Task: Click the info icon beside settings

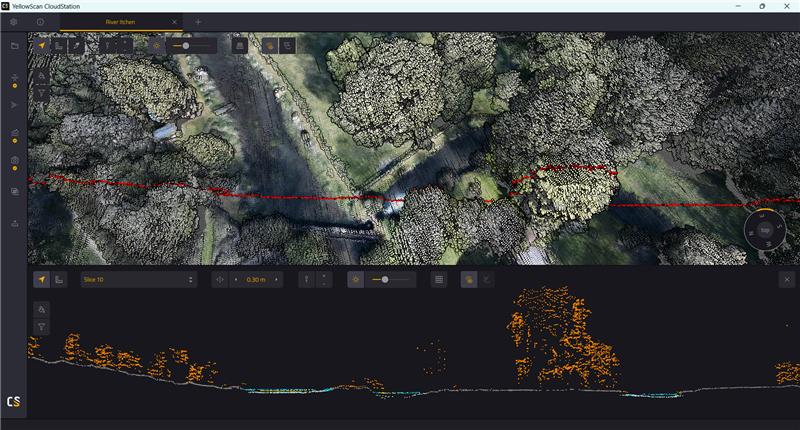Action: coord(40,21)
